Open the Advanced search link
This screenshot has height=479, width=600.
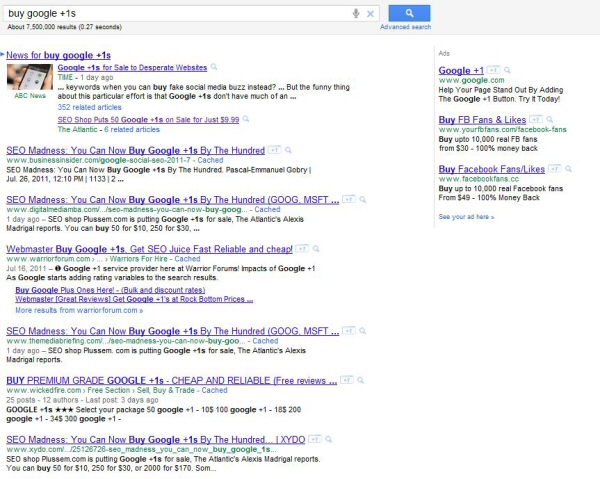tap(405, 27)
